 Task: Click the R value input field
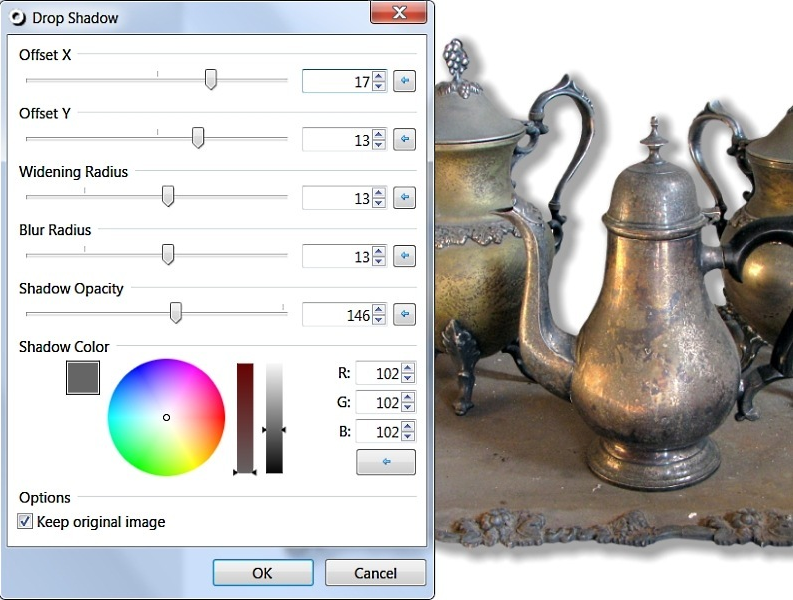coord(379,373)
